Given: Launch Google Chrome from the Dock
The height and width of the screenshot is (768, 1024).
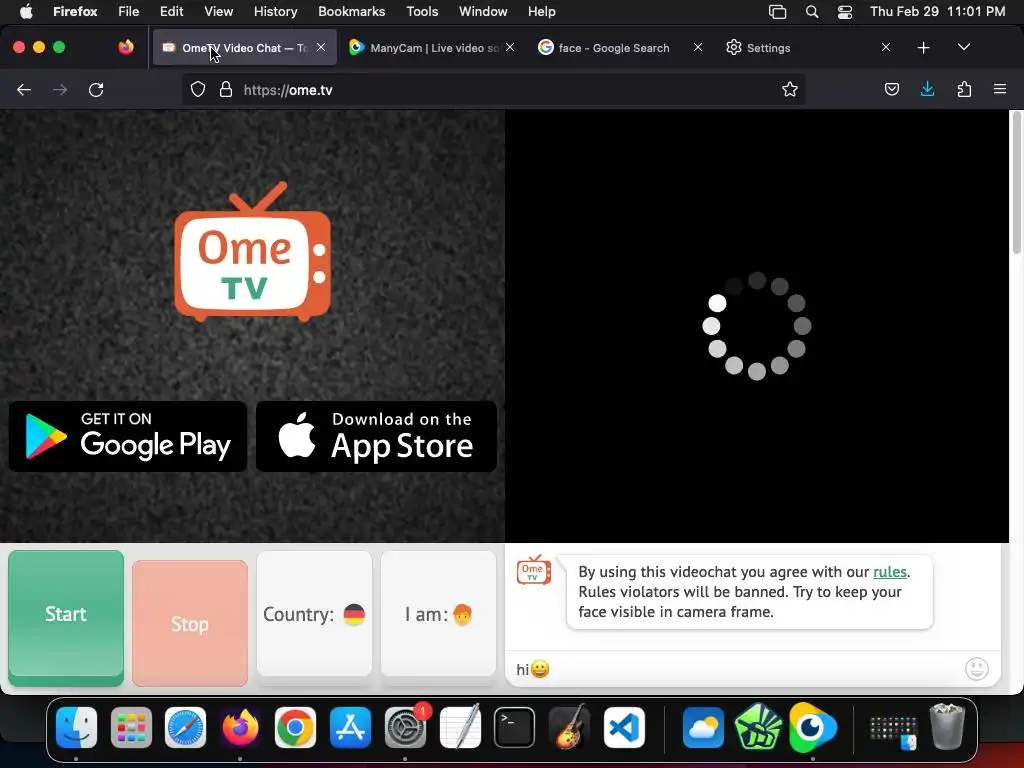Looking at the screenshot, I should pyautogui.click(x=295, y=727).
